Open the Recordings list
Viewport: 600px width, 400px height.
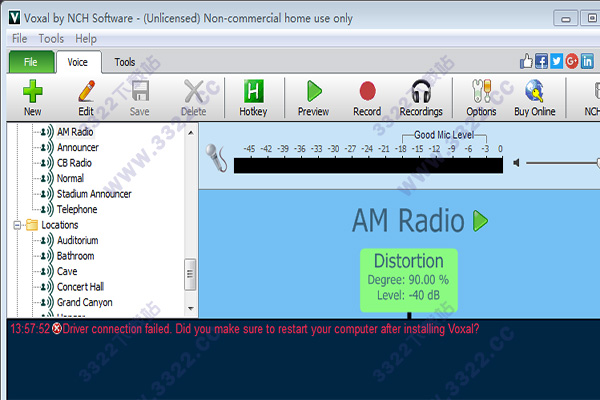point(421,98)
